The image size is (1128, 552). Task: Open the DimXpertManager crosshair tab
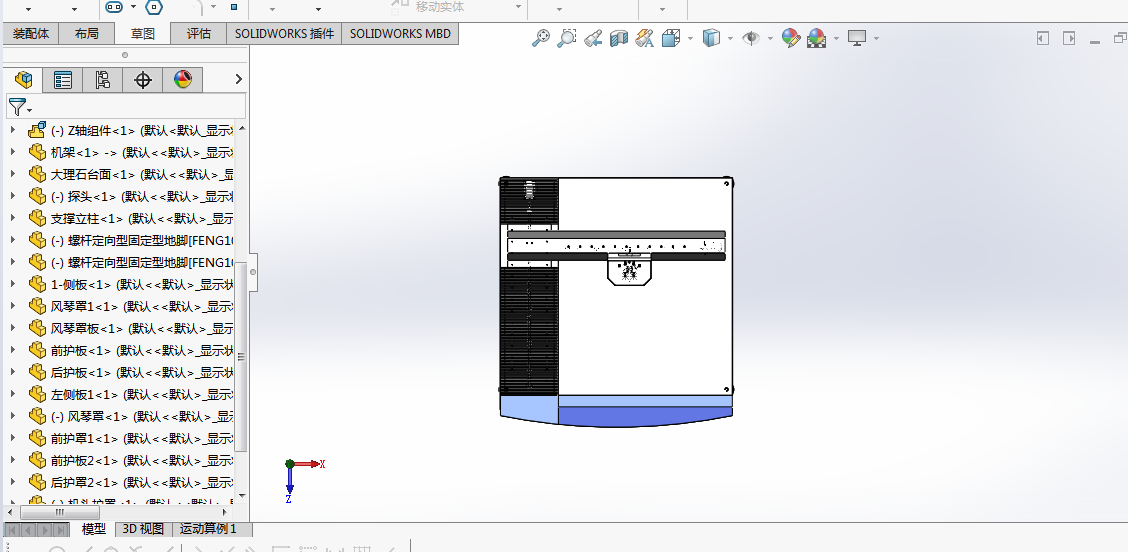pos(142,80)
